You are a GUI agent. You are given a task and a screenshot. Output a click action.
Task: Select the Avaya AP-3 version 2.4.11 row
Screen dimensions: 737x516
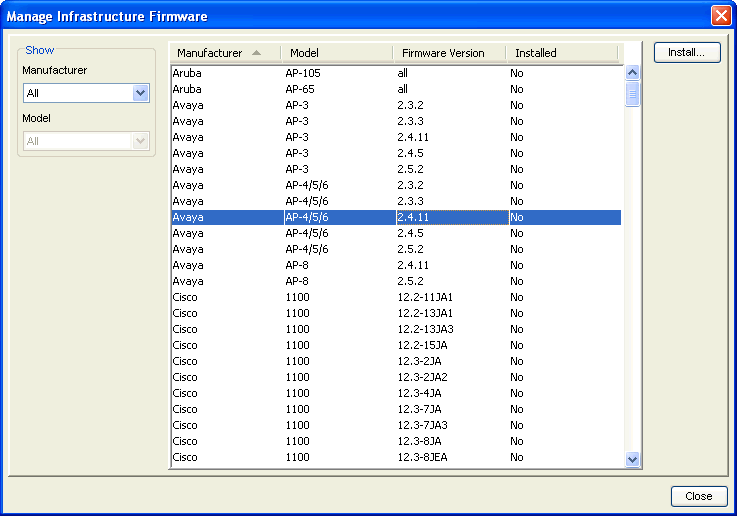tap(395, 137)
